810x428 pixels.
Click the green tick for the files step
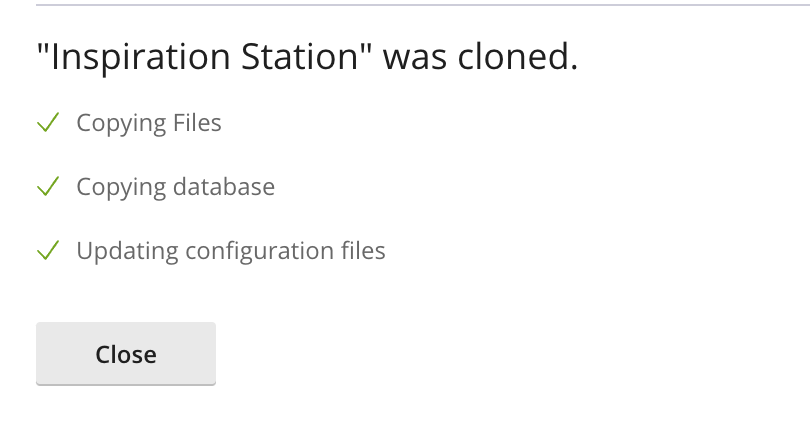click(x=48, y=123)
